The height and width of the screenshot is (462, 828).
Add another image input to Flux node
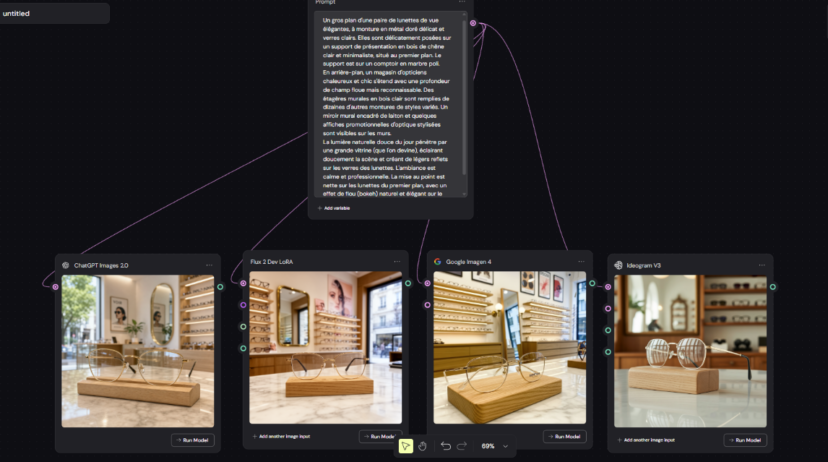tap(281, 436)
